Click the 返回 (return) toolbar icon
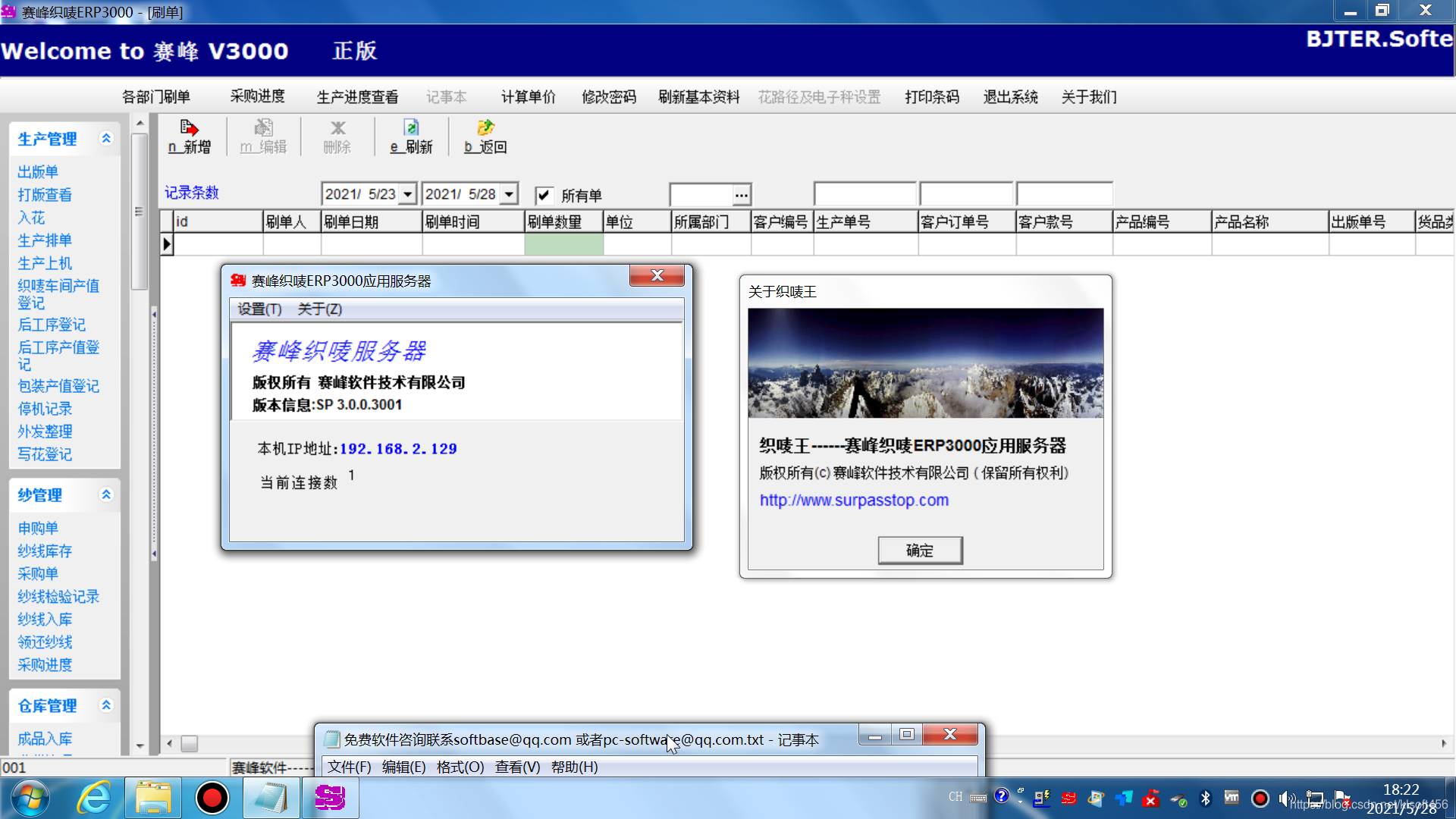 point(485,136)
